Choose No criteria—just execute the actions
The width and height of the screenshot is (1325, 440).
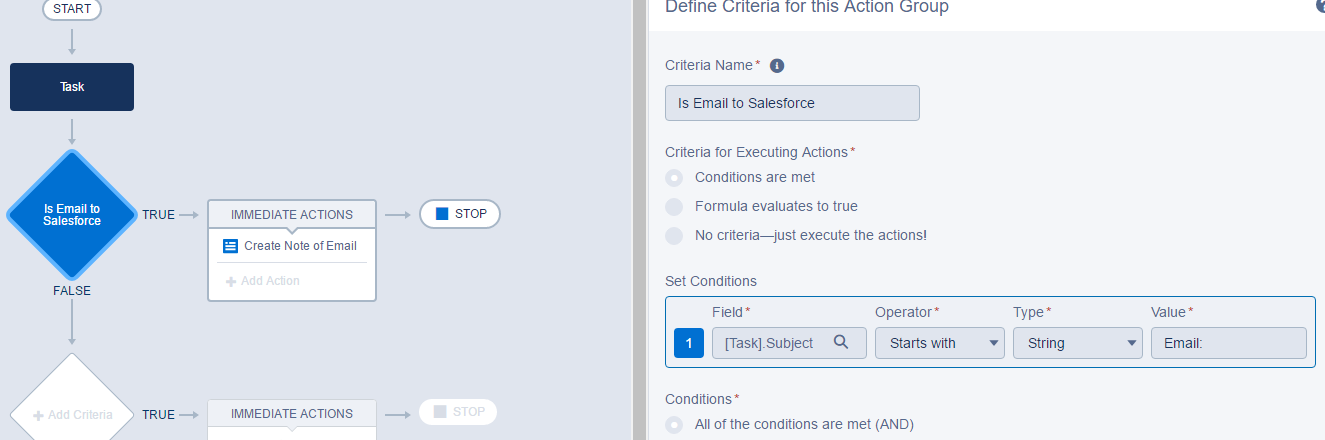pyautogui.click(x=675, y=236)
